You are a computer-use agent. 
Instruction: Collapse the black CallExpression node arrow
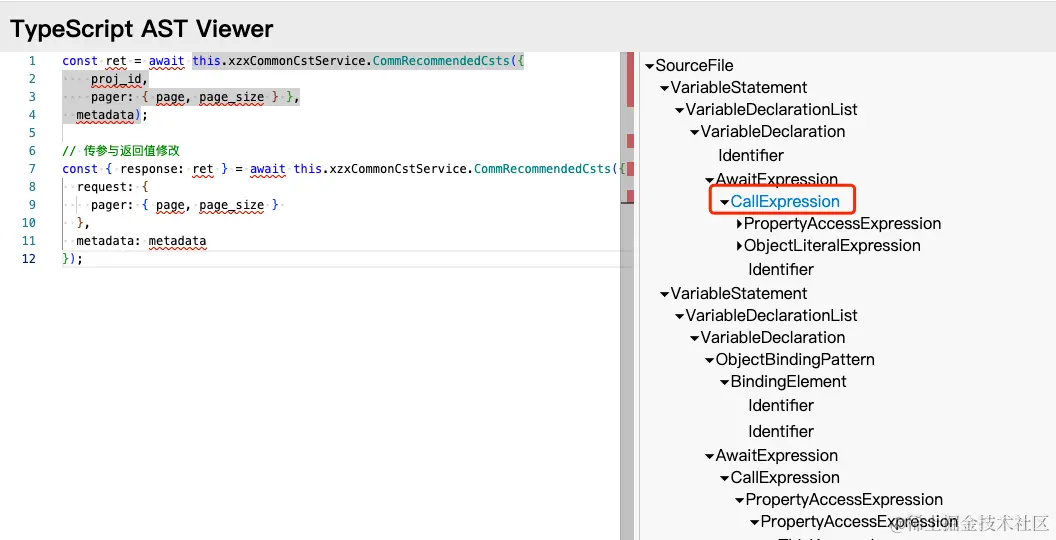(725, 479)
